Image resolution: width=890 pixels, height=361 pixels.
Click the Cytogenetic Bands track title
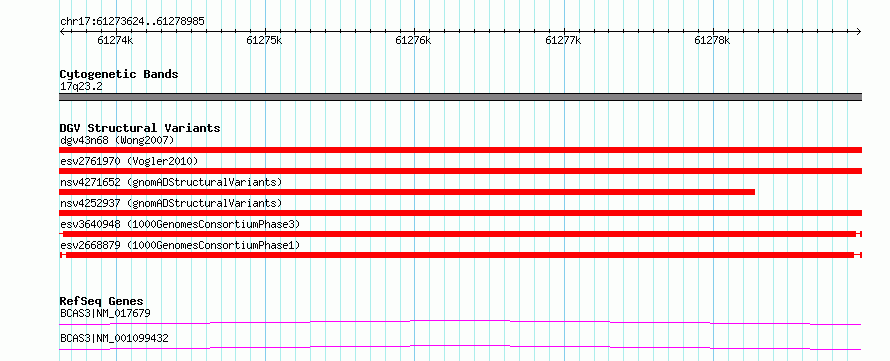pos(119,74)
